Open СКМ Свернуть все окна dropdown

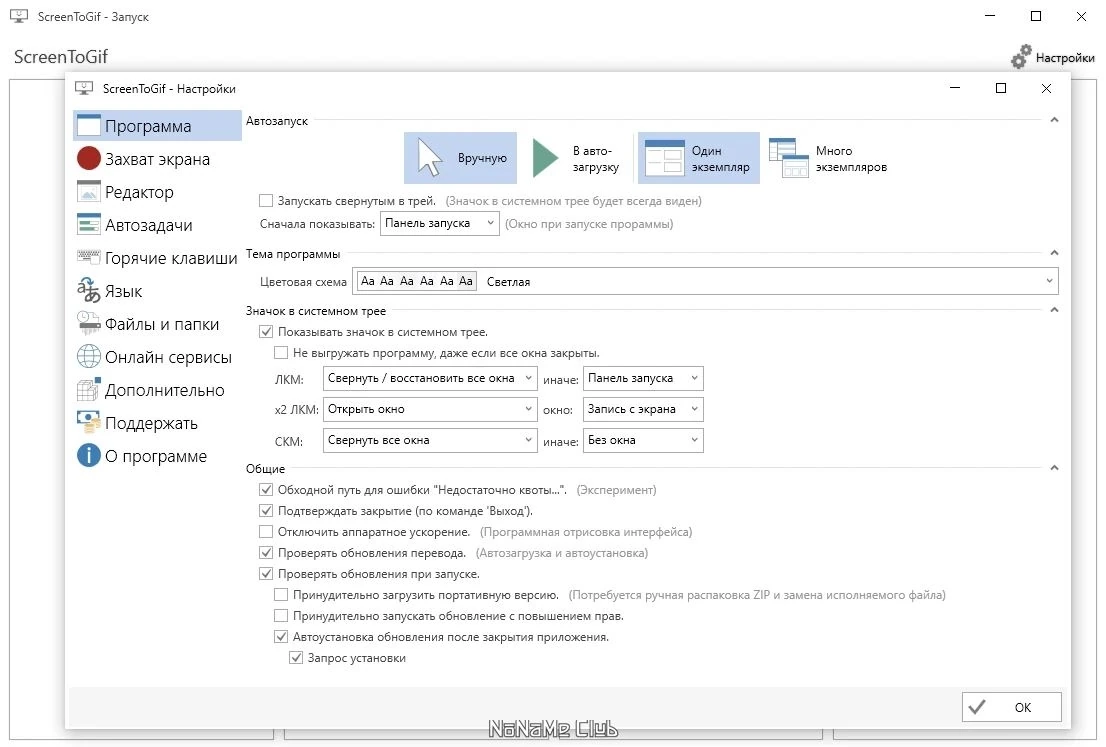(x=430, y=440)
